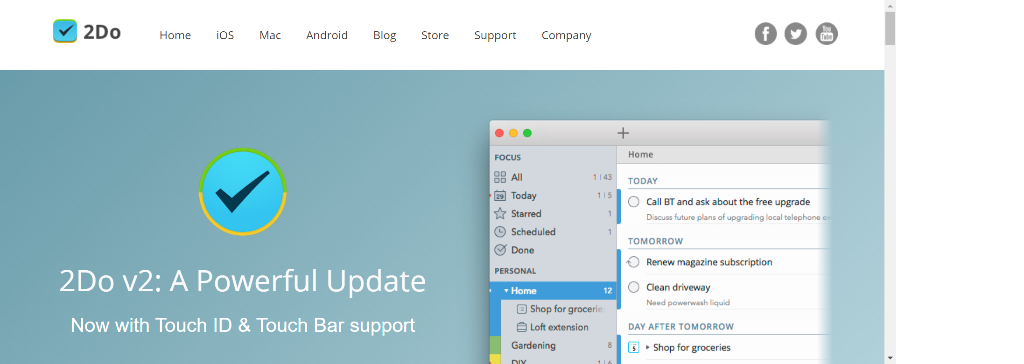Select the All row in Focus
The width and height of the screenshot is (1024, 364).
[x=553, y=177]
